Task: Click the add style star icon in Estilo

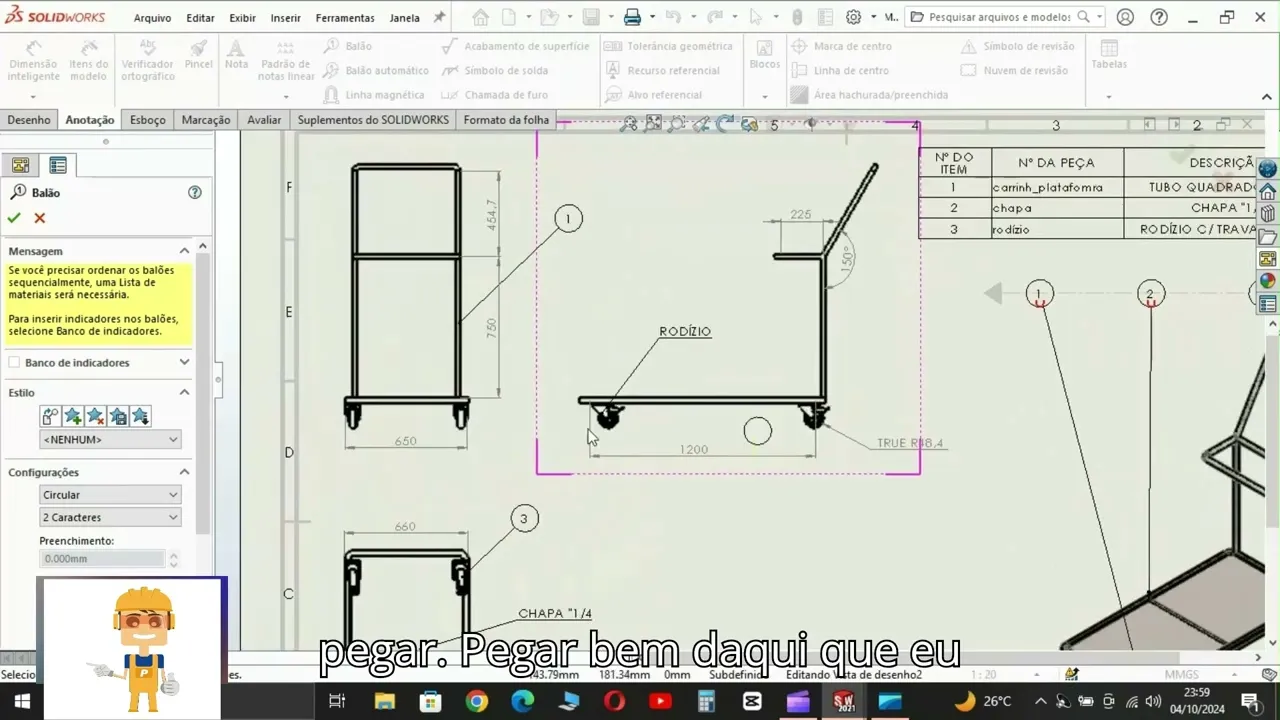Action: click(x=73, y=416)
